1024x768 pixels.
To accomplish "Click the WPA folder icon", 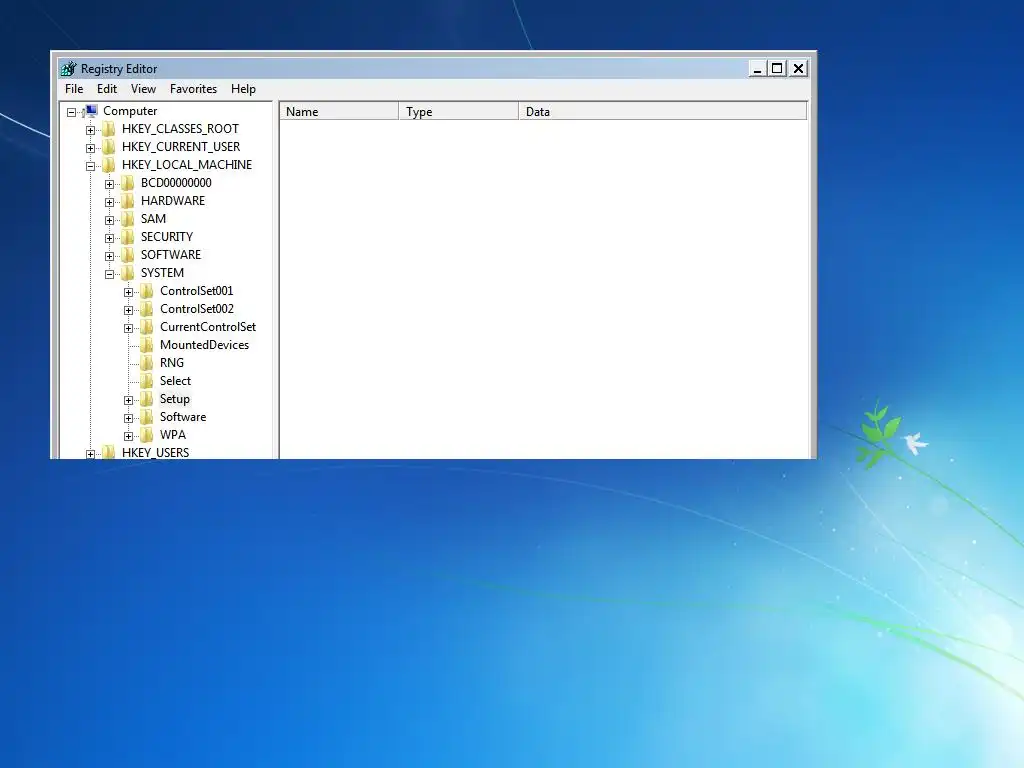I will click(x=148, y=435).
